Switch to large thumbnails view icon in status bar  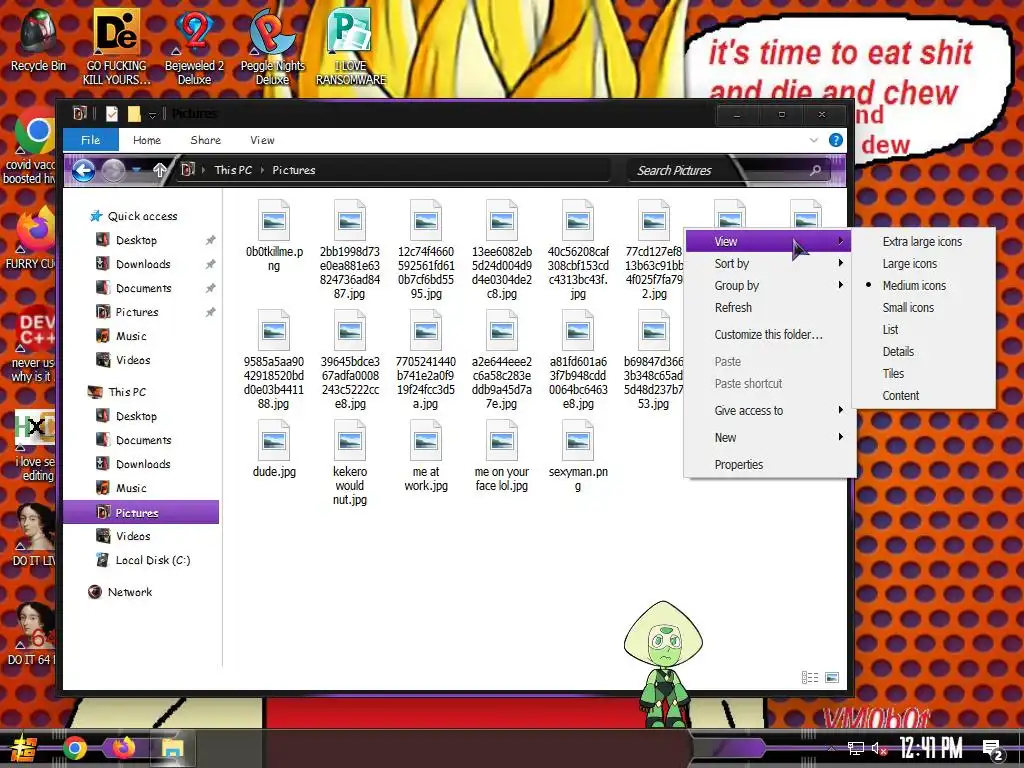[832, 677]
